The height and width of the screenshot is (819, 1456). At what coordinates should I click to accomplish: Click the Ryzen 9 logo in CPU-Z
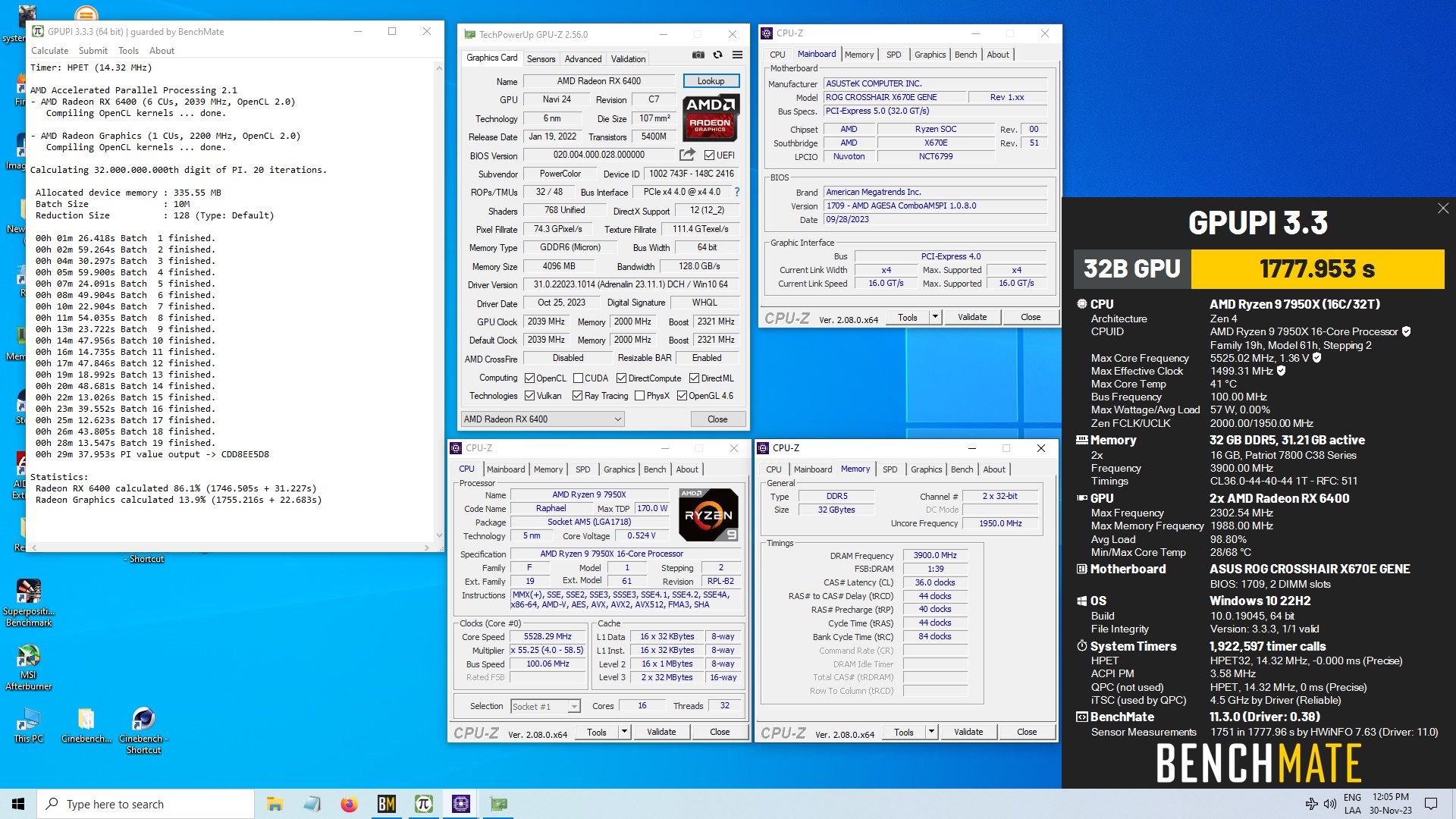tap(708, 514)
